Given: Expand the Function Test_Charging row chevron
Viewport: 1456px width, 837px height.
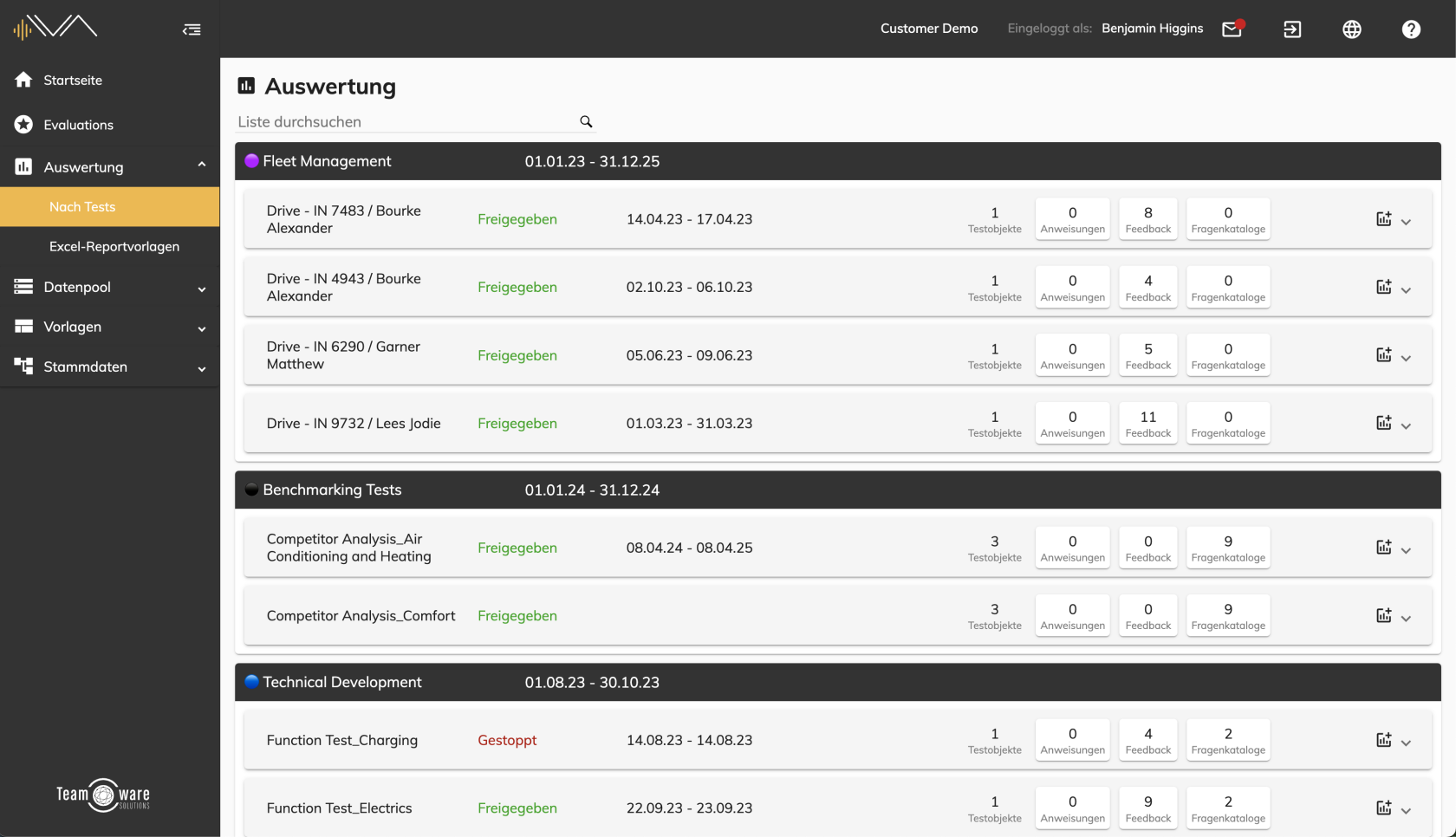Looking at the screenshot, I should coord(1406,743).
